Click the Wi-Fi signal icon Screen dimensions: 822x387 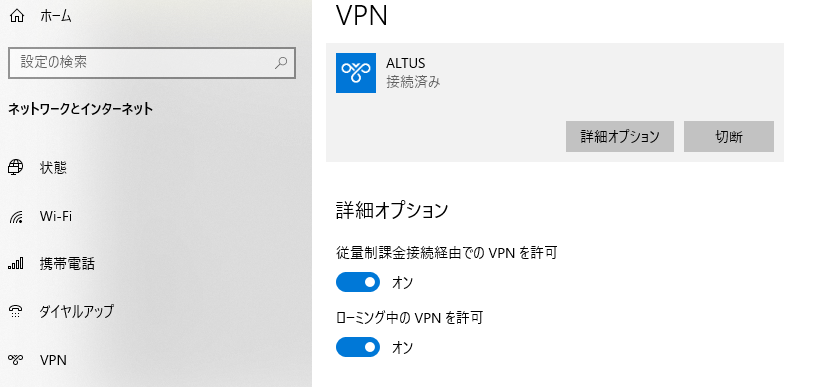[16, 216]
